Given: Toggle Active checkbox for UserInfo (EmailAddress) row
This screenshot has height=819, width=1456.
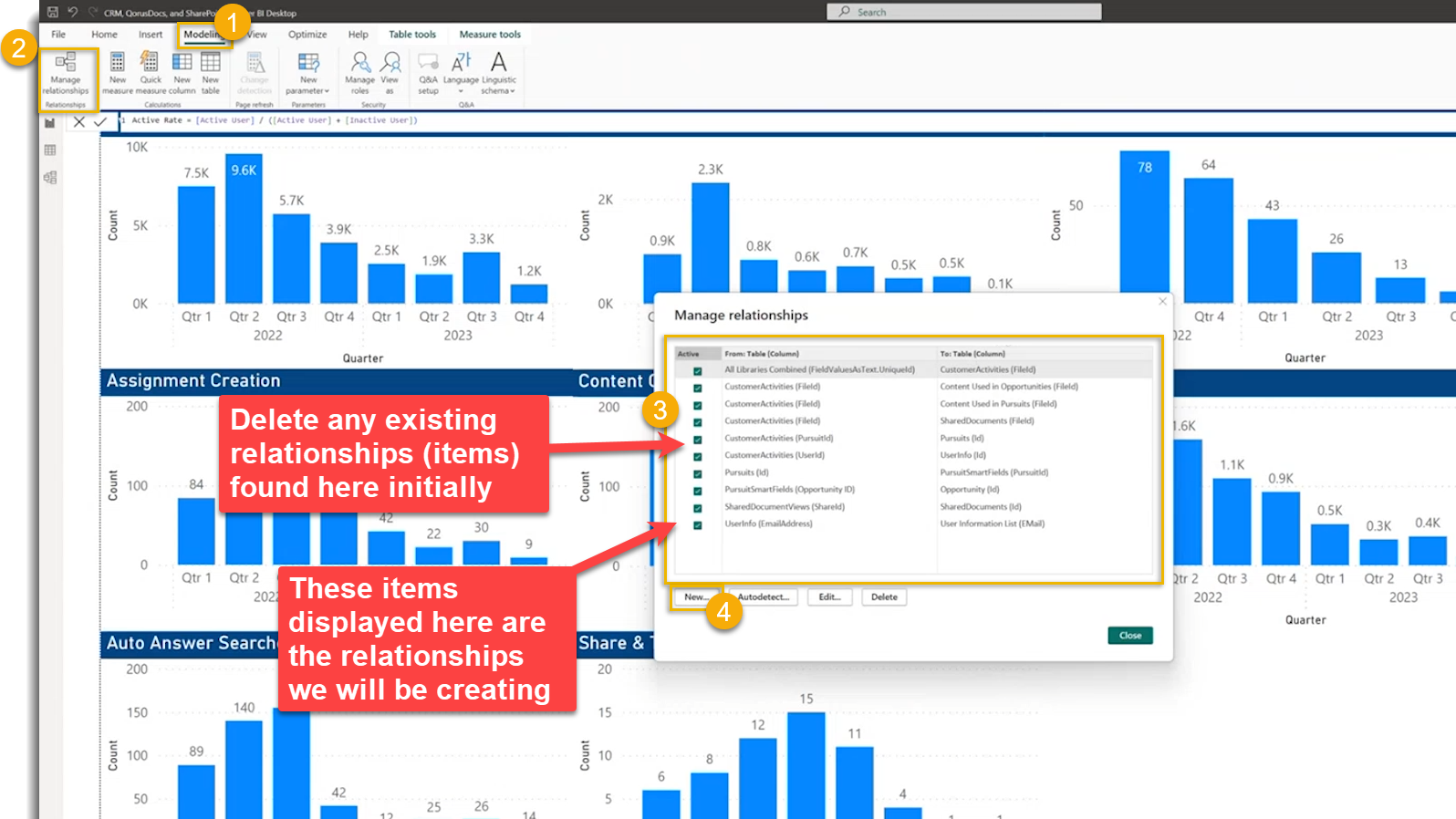Looking at the screenshot, I should 698,525.
